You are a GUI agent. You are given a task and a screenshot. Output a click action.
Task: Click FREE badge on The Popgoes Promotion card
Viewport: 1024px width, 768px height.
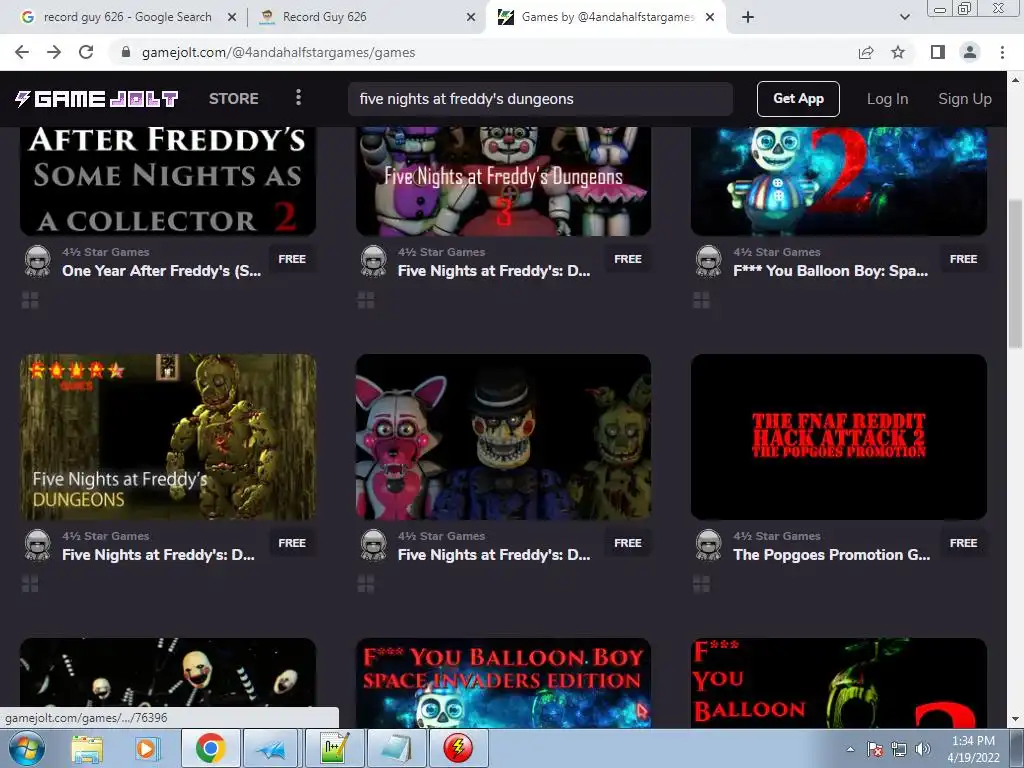click(x=963, y=543)
